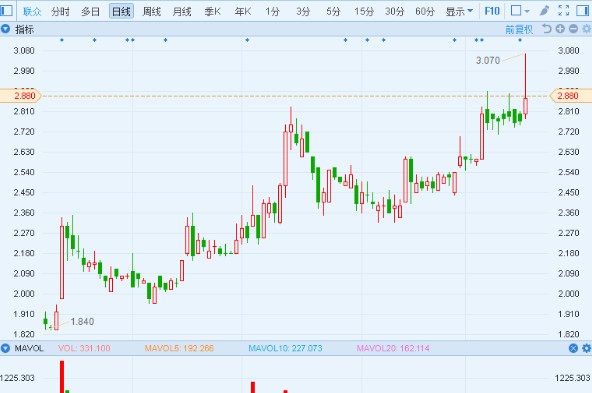
Task: Open indicator bar settings gear
Action: 586,29
